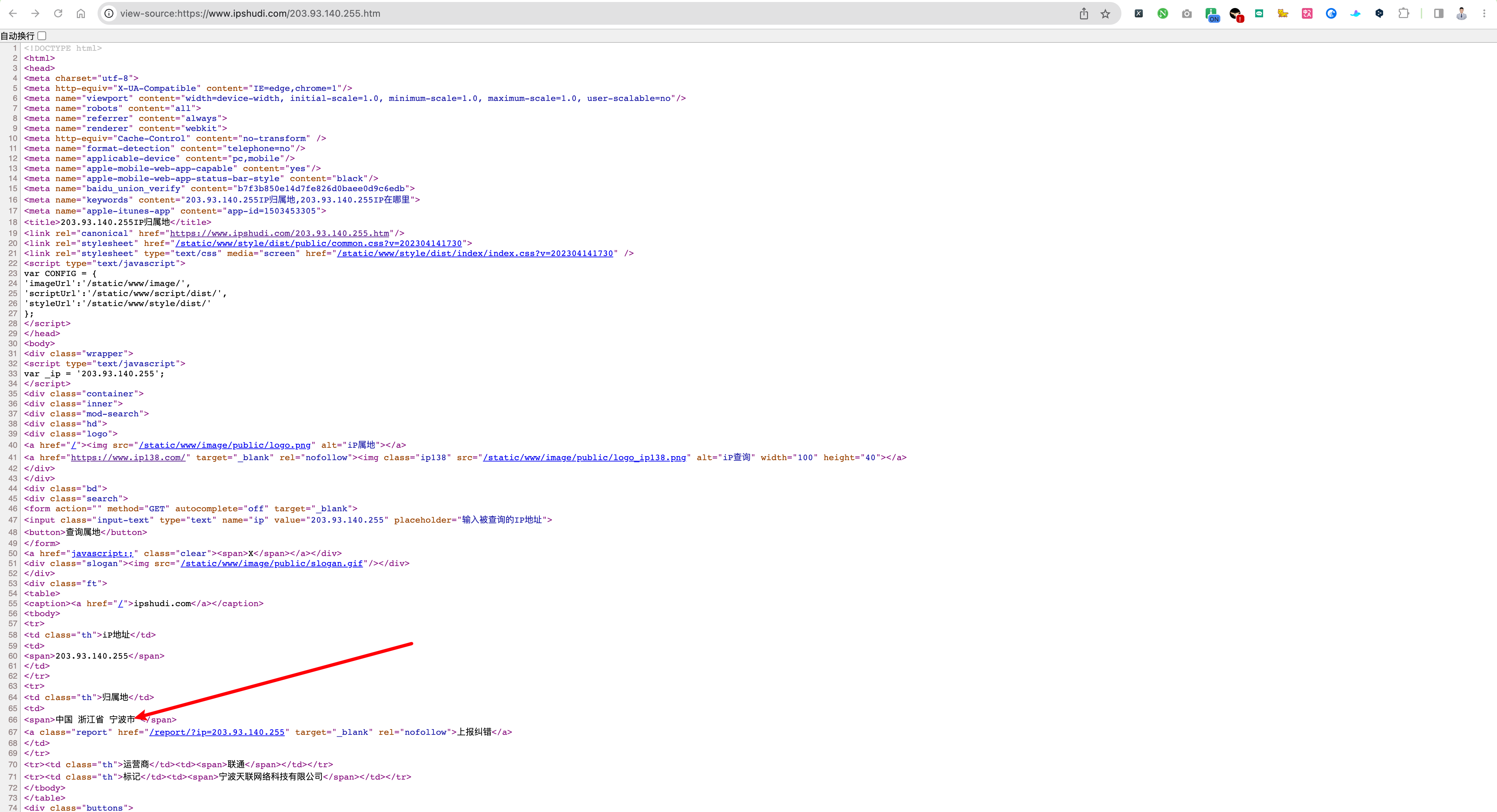Enable the 自动换行 line wrap checkbox
Image resolution: width=1497 pixels, height=812 pixels.
click(x=42, y=36)
